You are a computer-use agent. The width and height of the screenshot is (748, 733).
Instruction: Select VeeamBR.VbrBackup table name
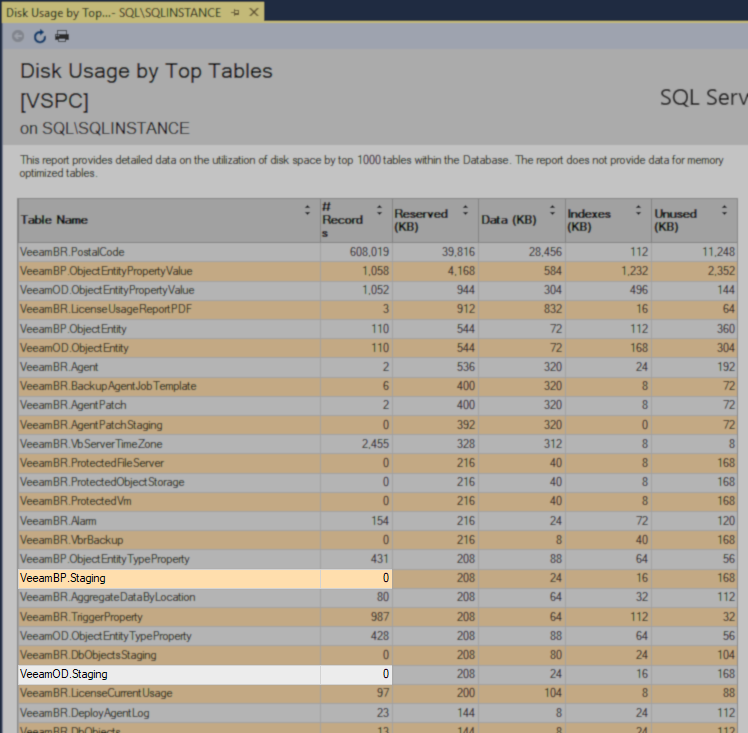[x=72, y=540]
